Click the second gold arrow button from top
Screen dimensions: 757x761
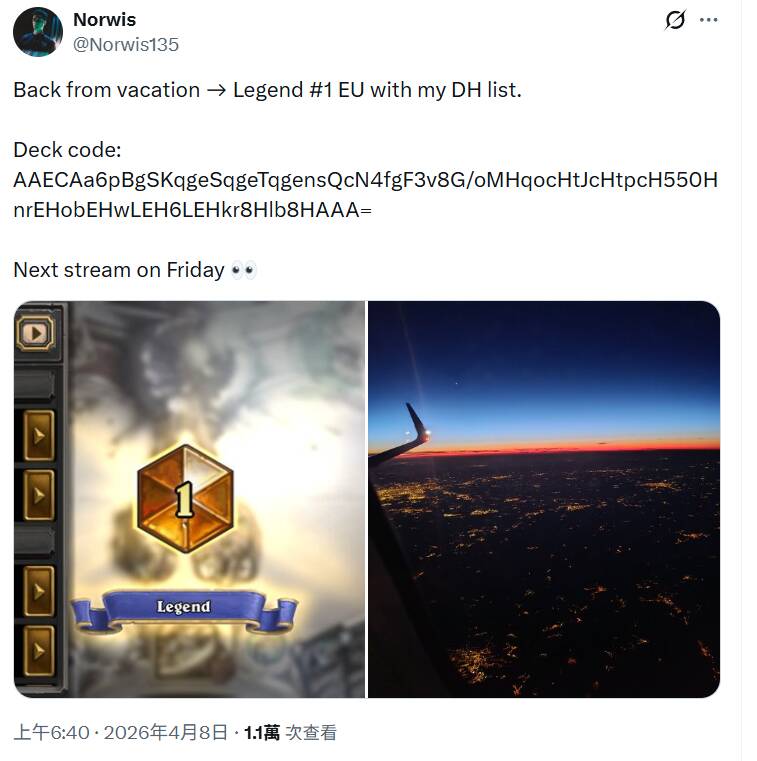[39, 495]
